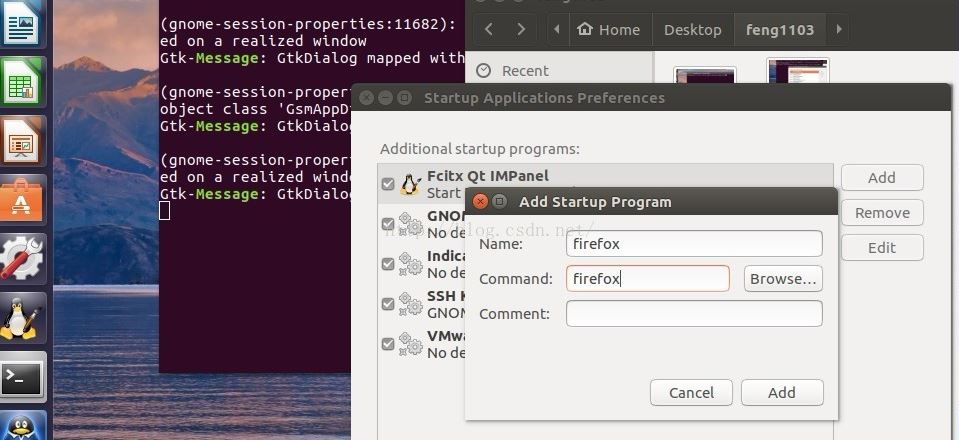Viewport: 959px width, 440px height.
Task: Click Browse... to choose a command
Action: [783, 278]
